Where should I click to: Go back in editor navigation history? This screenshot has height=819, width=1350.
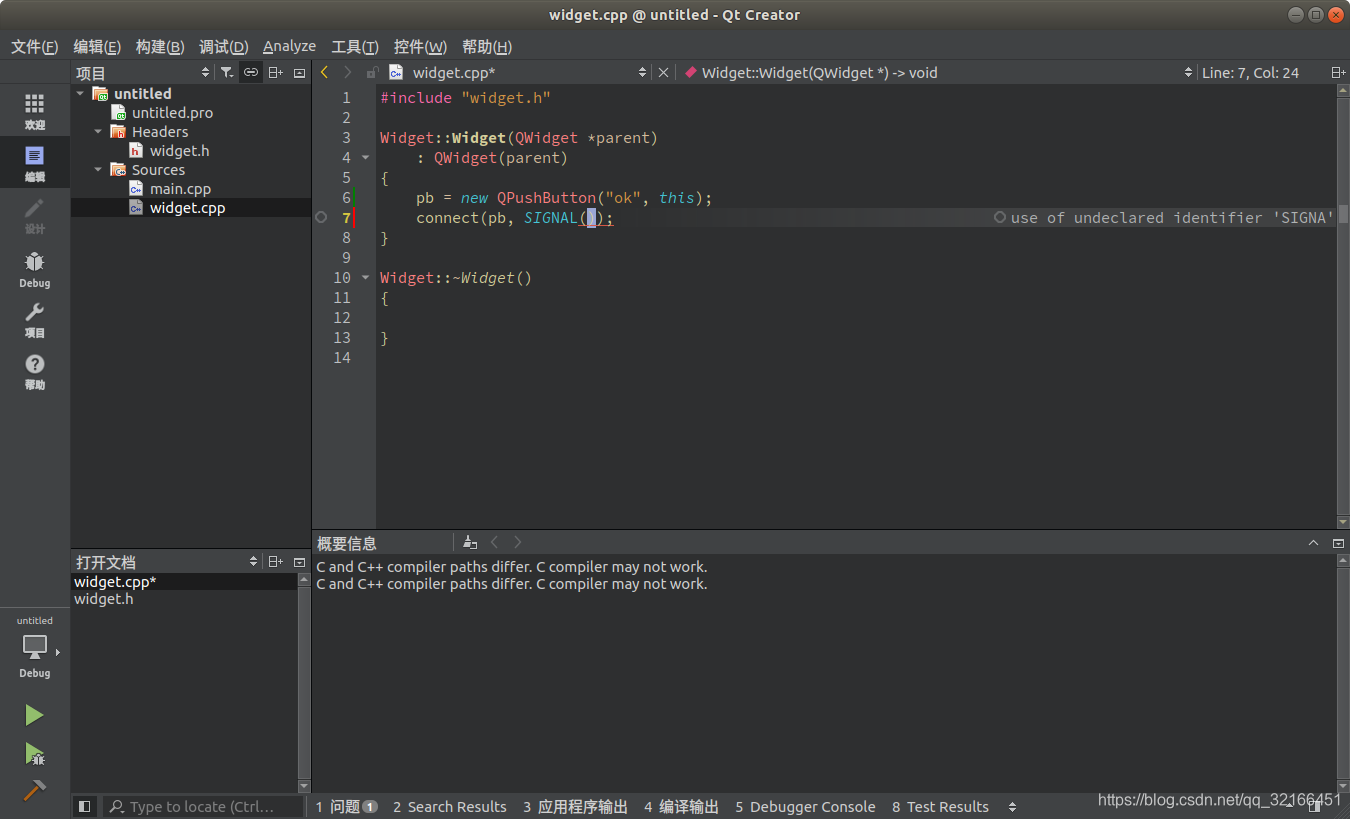pos(324,72)
